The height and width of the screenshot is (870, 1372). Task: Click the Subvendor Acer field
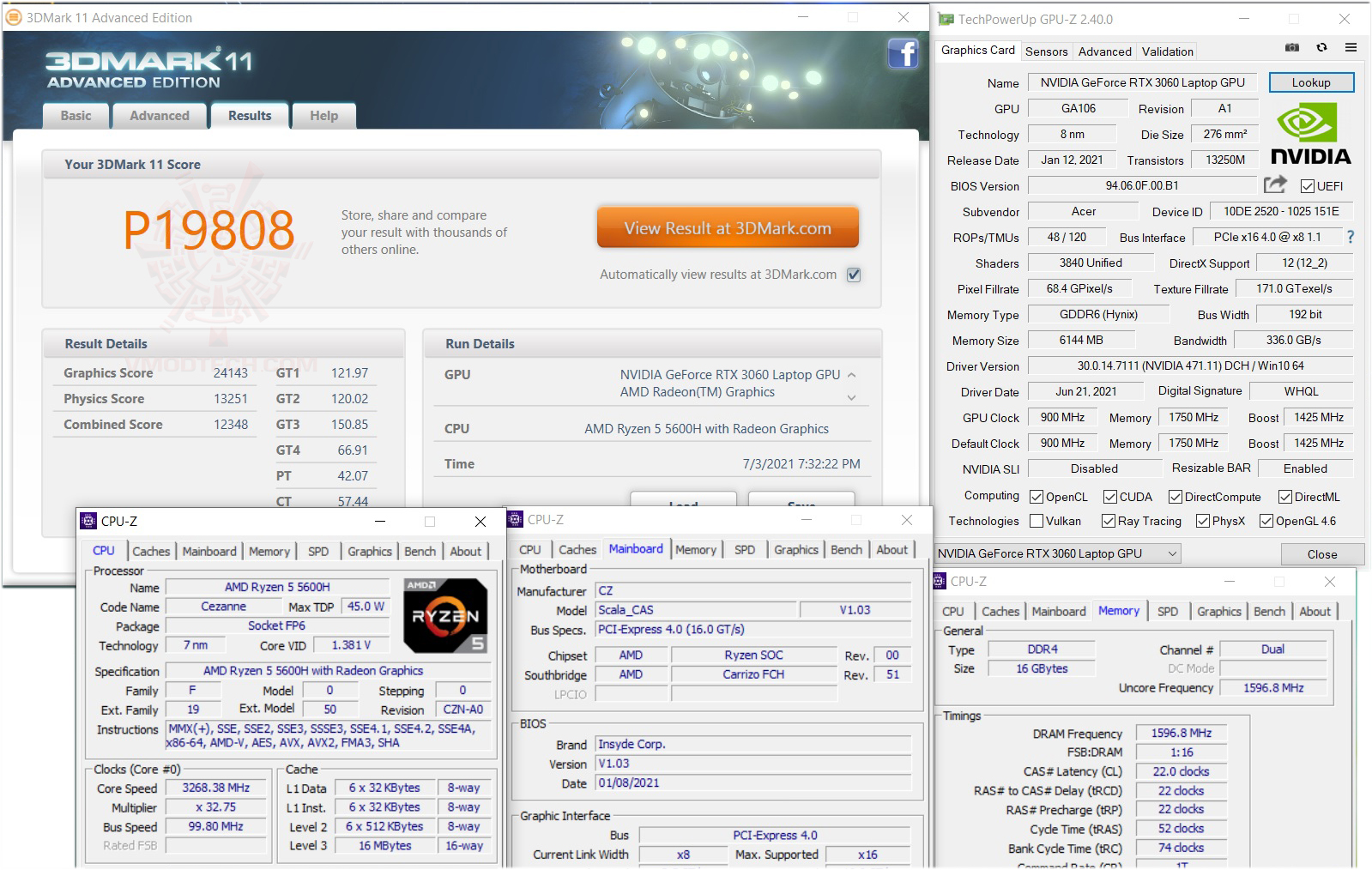point(1084,211)
